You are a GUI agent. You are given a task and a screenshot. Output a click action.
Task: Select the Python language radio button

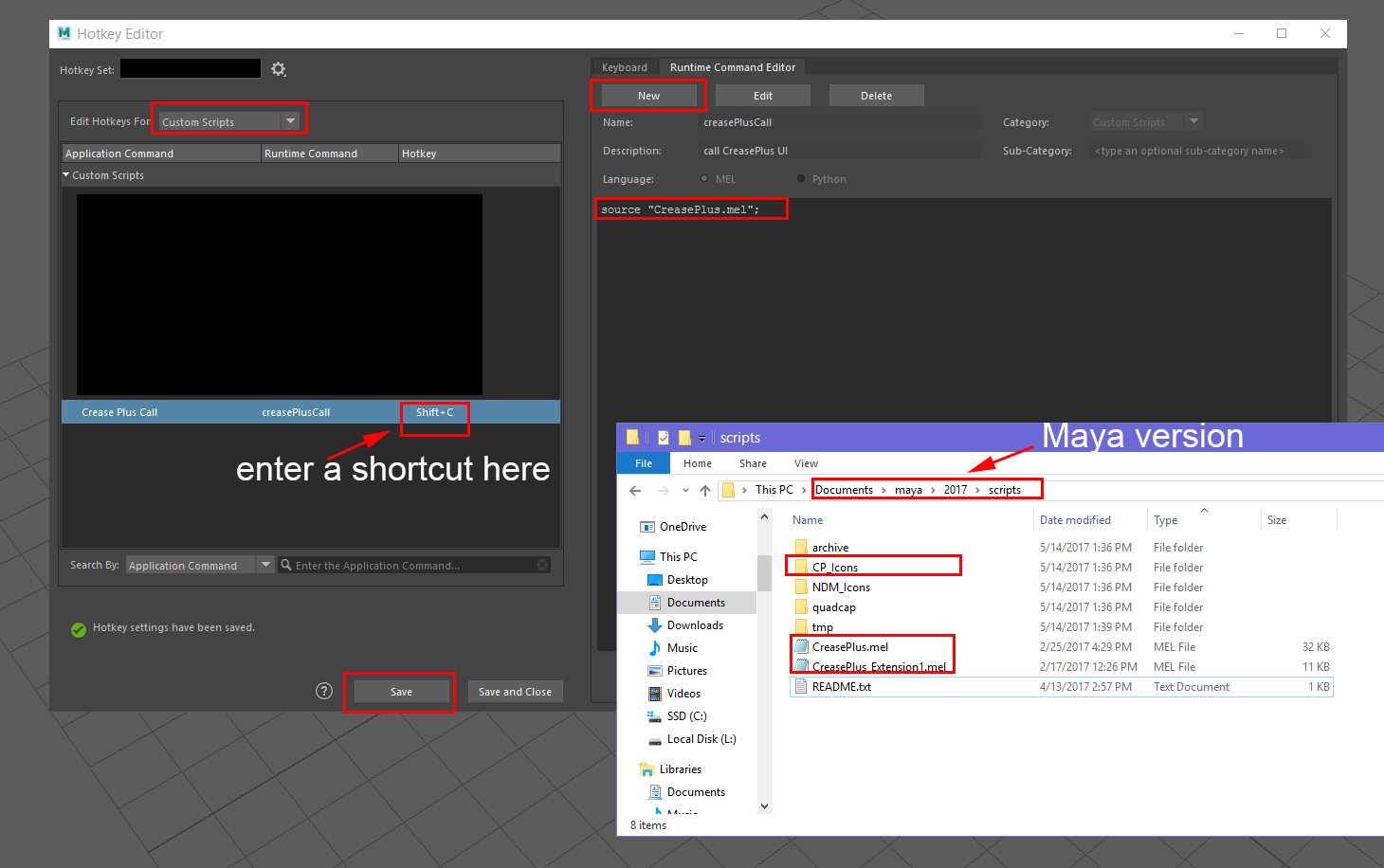coord(801,179)
